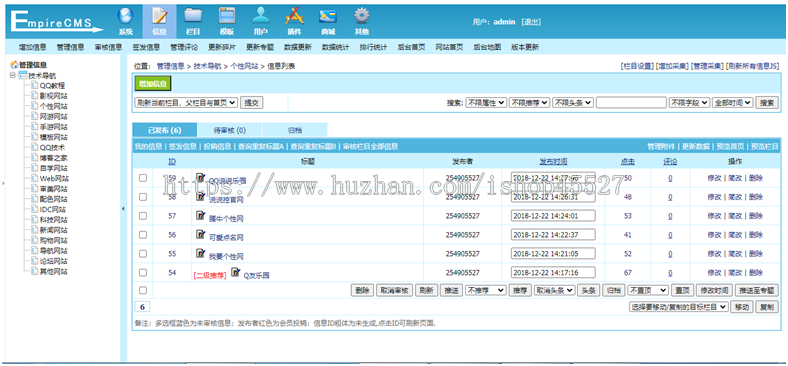Click the 搜索 button
The width and height of the screenshot is (788, 366).
coord(767,103)
